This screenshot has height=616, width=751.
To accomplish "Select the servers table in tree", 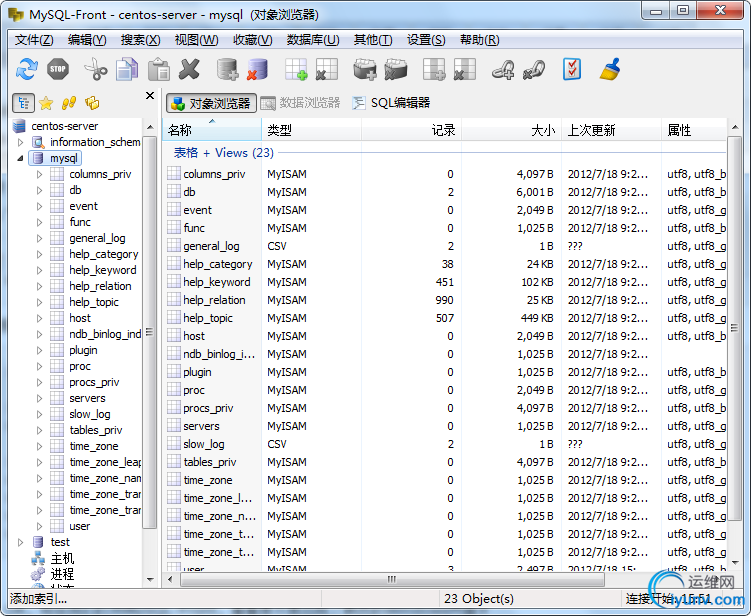I will coord(87,398).
